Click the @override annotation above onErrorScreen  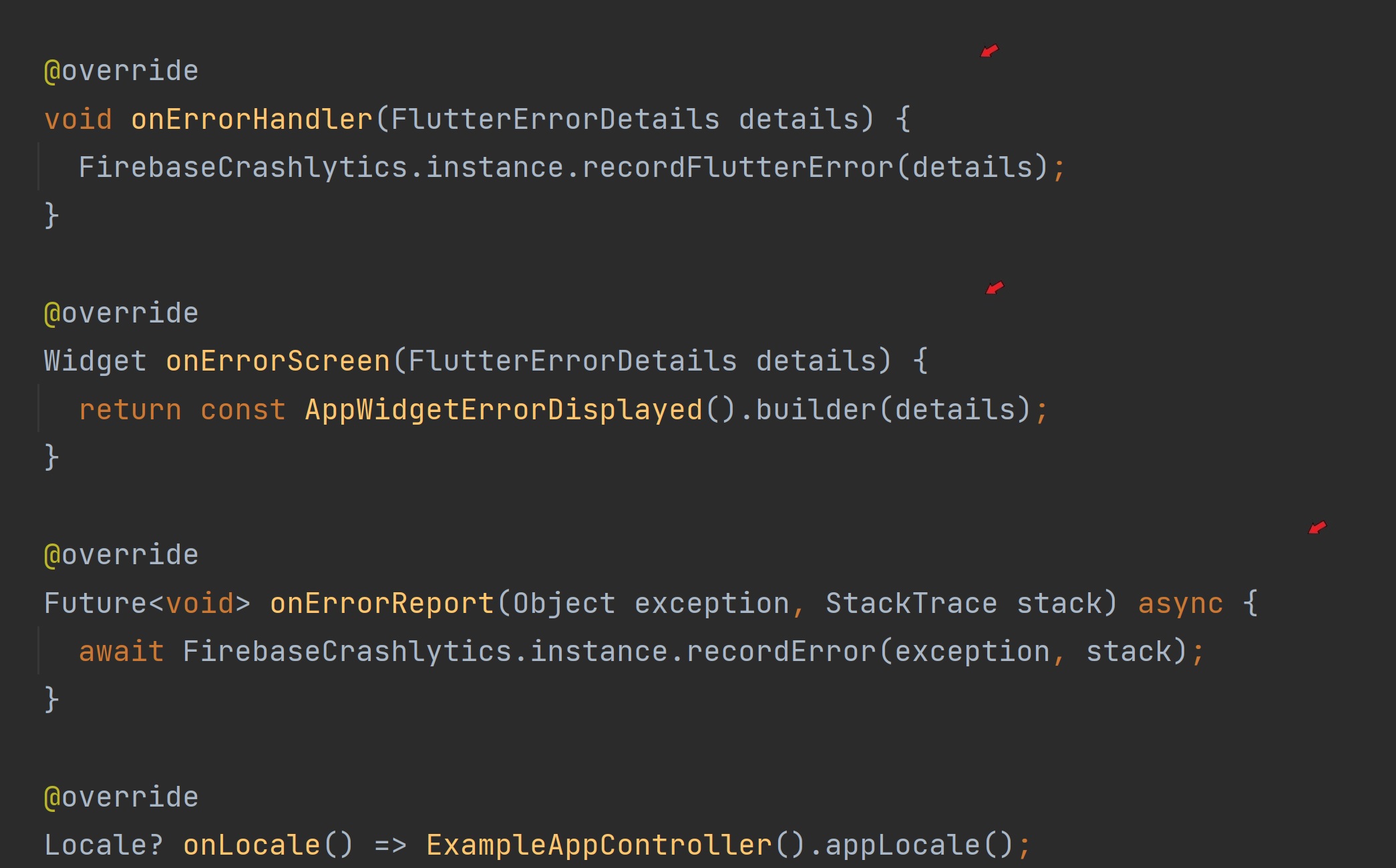click(x=120, y=311)
